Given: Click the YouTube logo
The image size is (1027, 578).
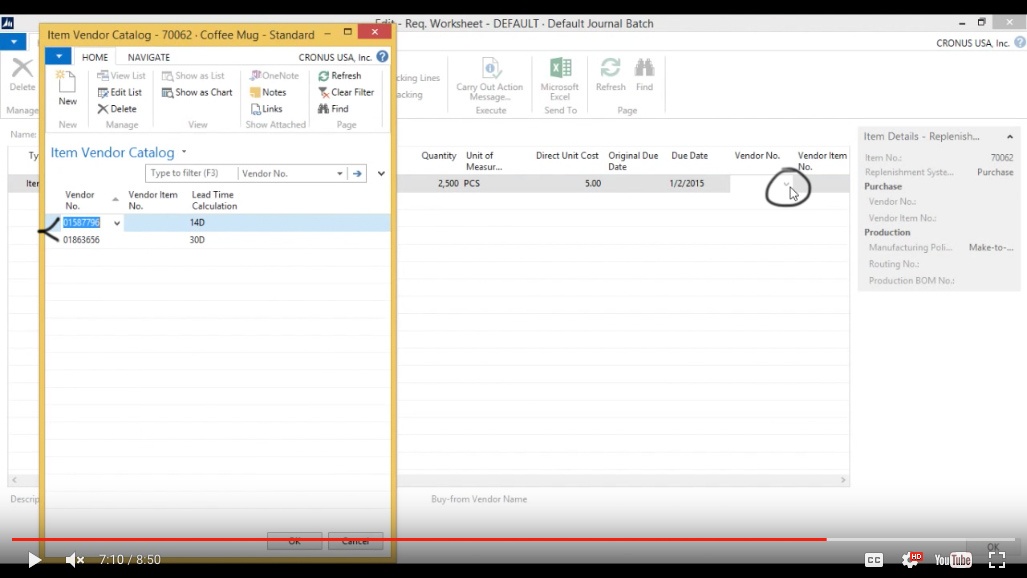Looking at the screenshot, I should tap(953, 560).
